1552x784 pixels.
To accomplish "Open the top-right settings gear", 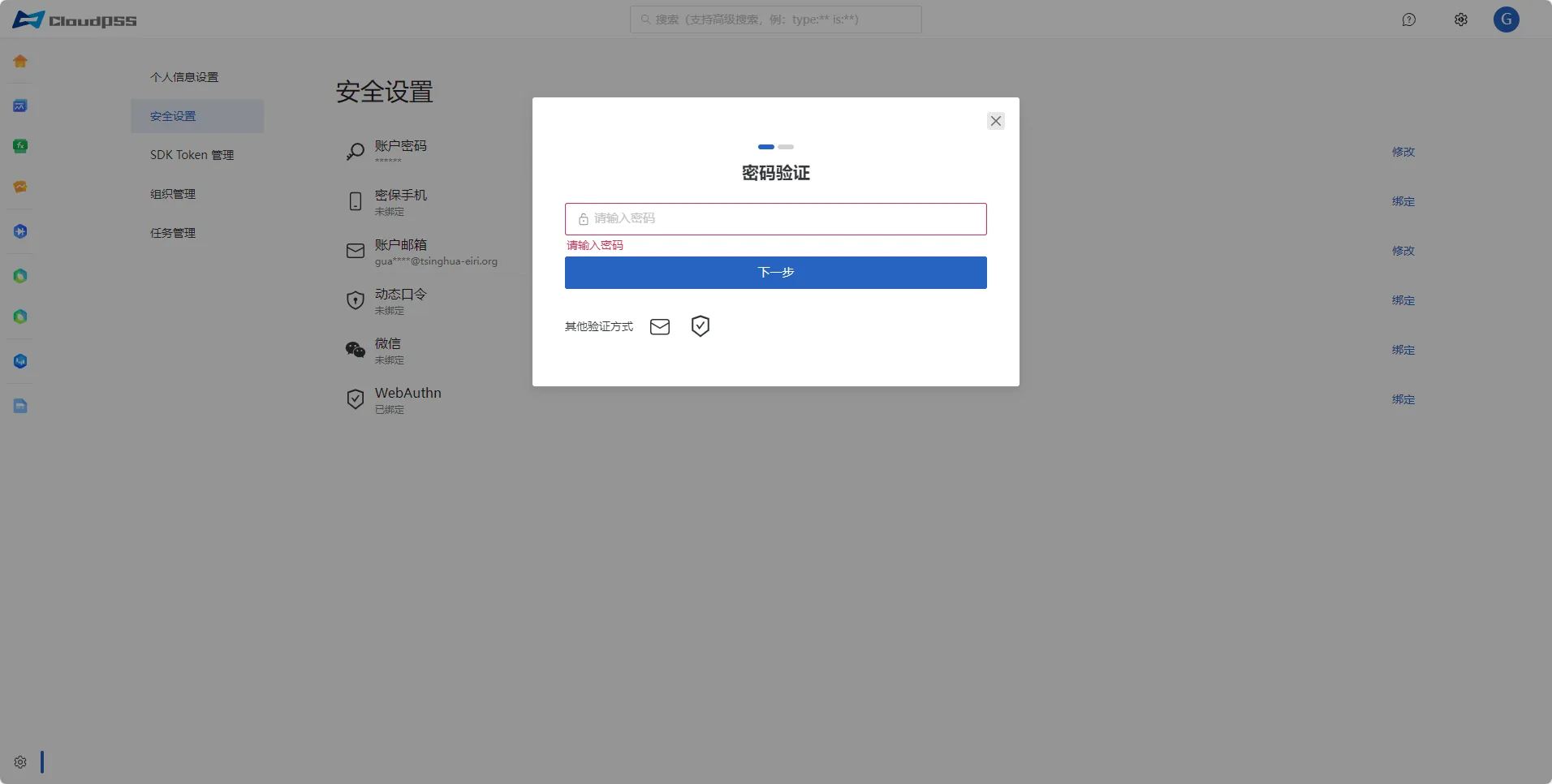I will pyautogui.click(x=1461, y=19).
